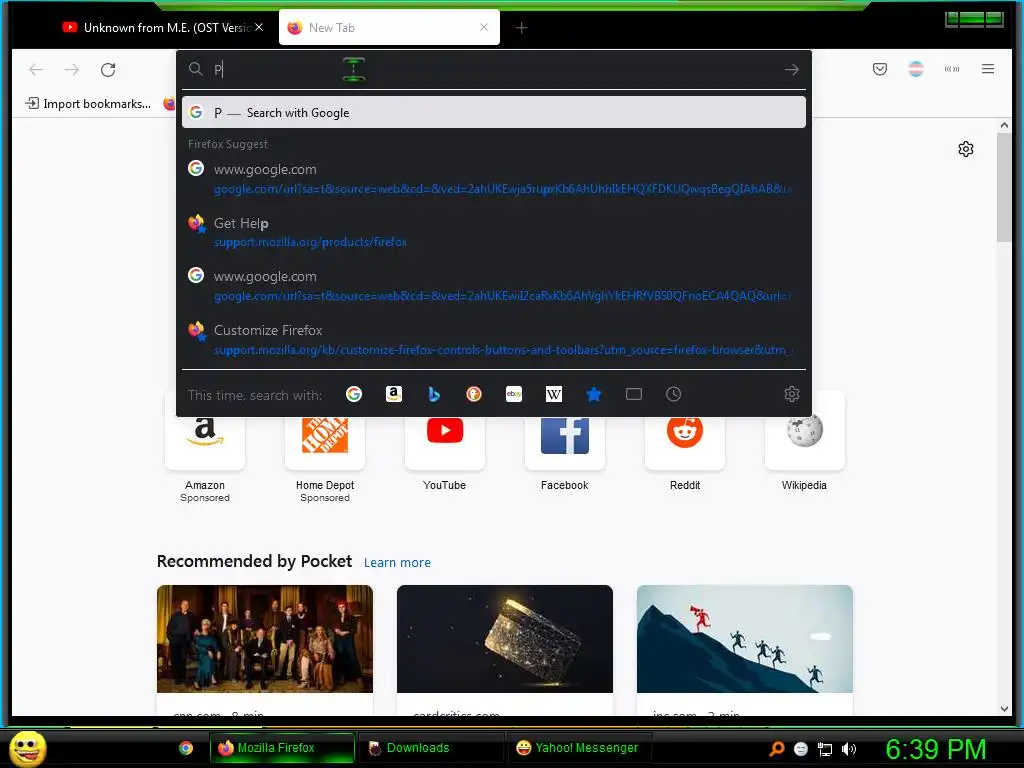1024x768 pixels.
Task: Click the Learn more Pocket link
Action: point(397,562)
